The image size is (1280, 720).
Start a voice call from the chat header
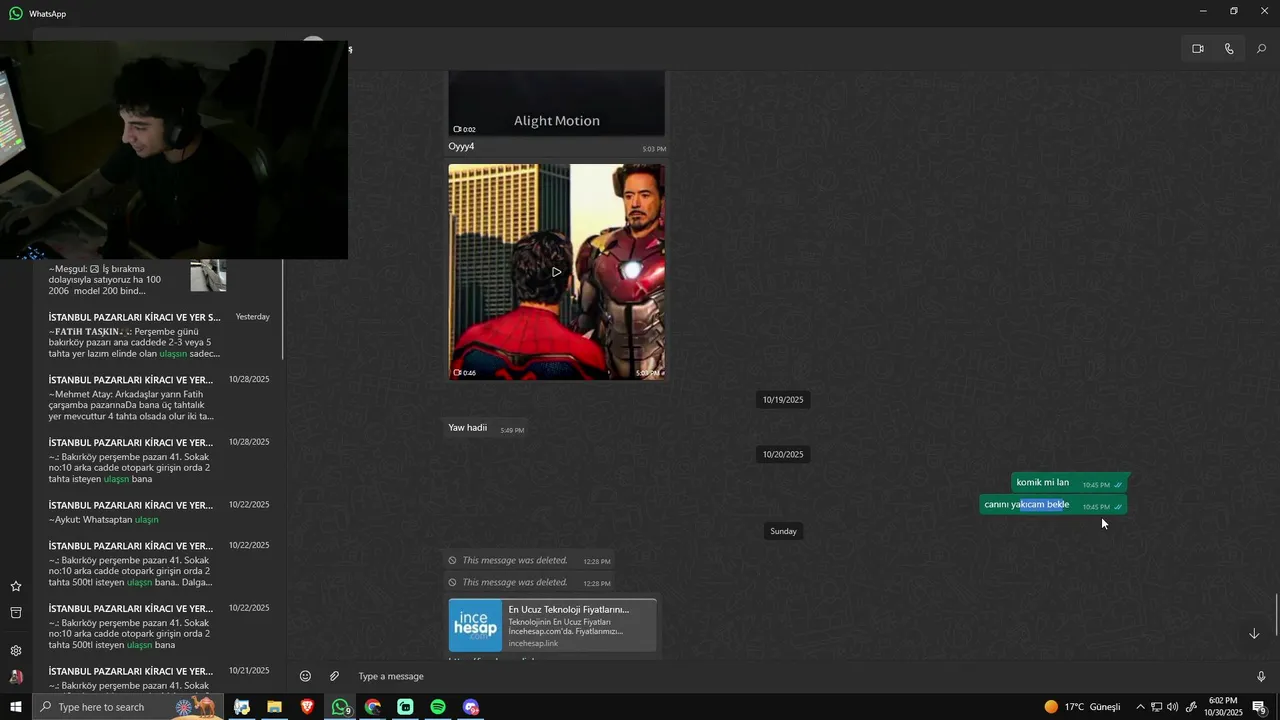point(1229,49)
